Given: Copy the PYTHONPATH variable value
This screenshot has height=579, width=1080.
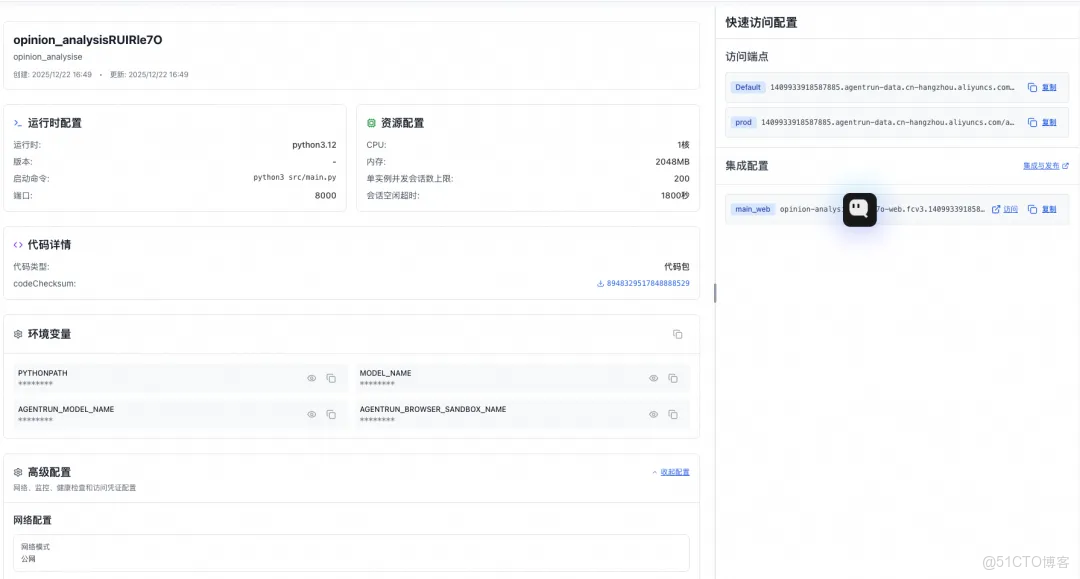Looking at the screenshot, I should 332,378.
